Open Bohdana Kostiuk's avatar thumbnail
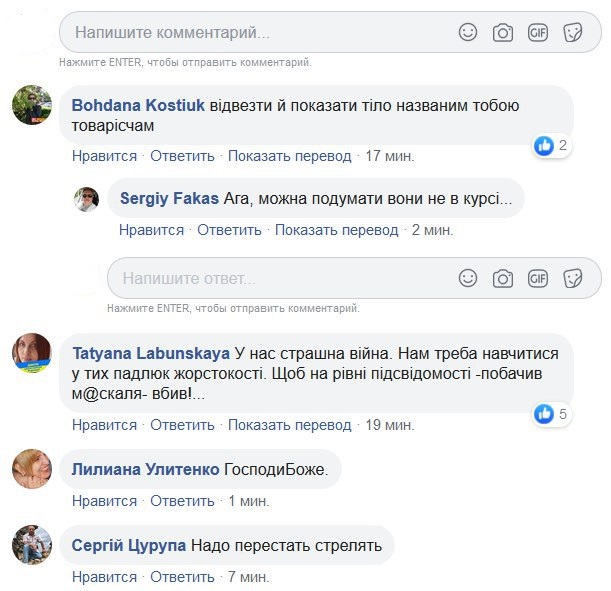 [31, 105]
